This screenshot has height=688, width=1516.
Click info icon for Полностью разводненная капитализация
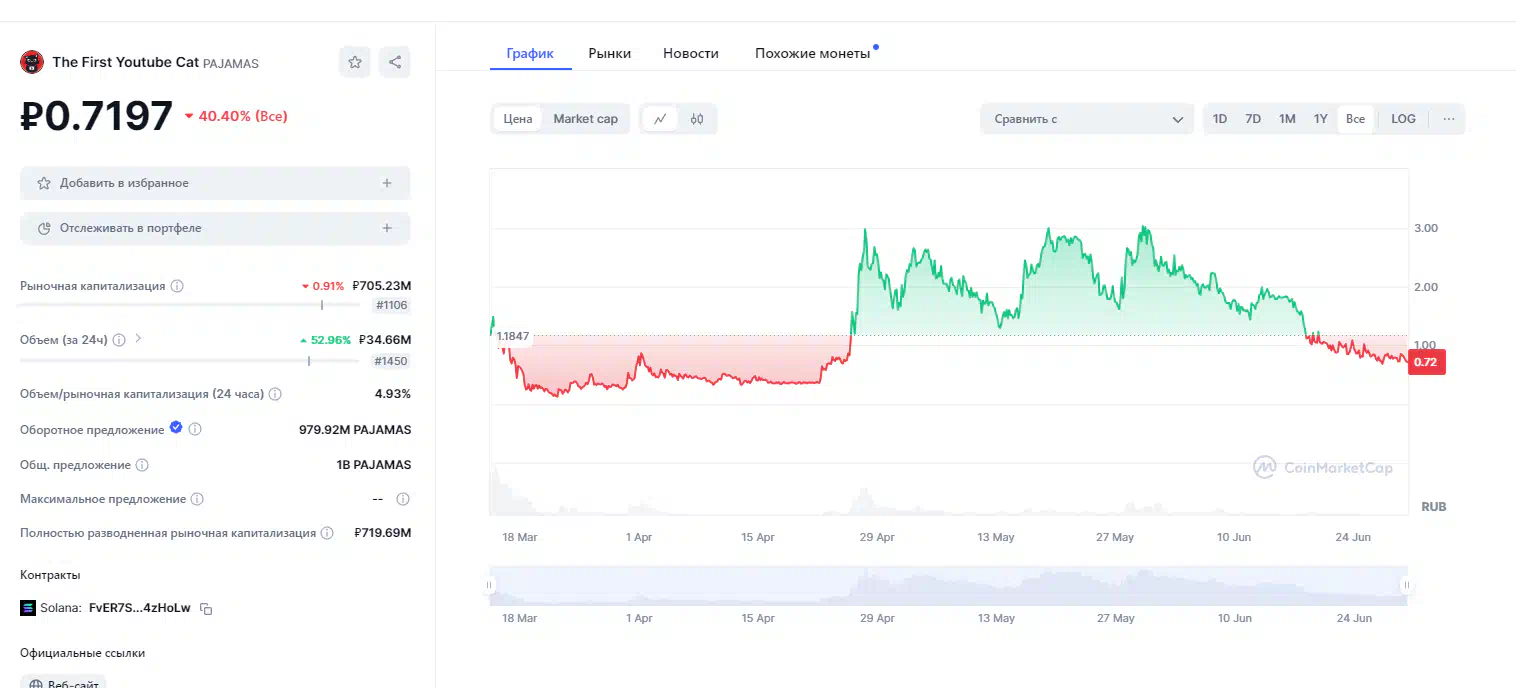point(326,533)
